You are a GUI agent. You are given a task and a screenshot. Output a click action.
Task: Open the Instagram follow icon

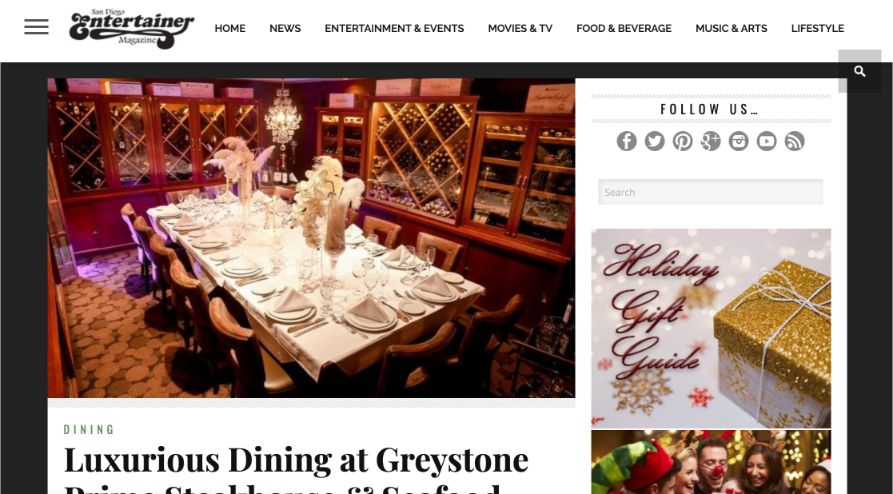click(x=738, y=141)
